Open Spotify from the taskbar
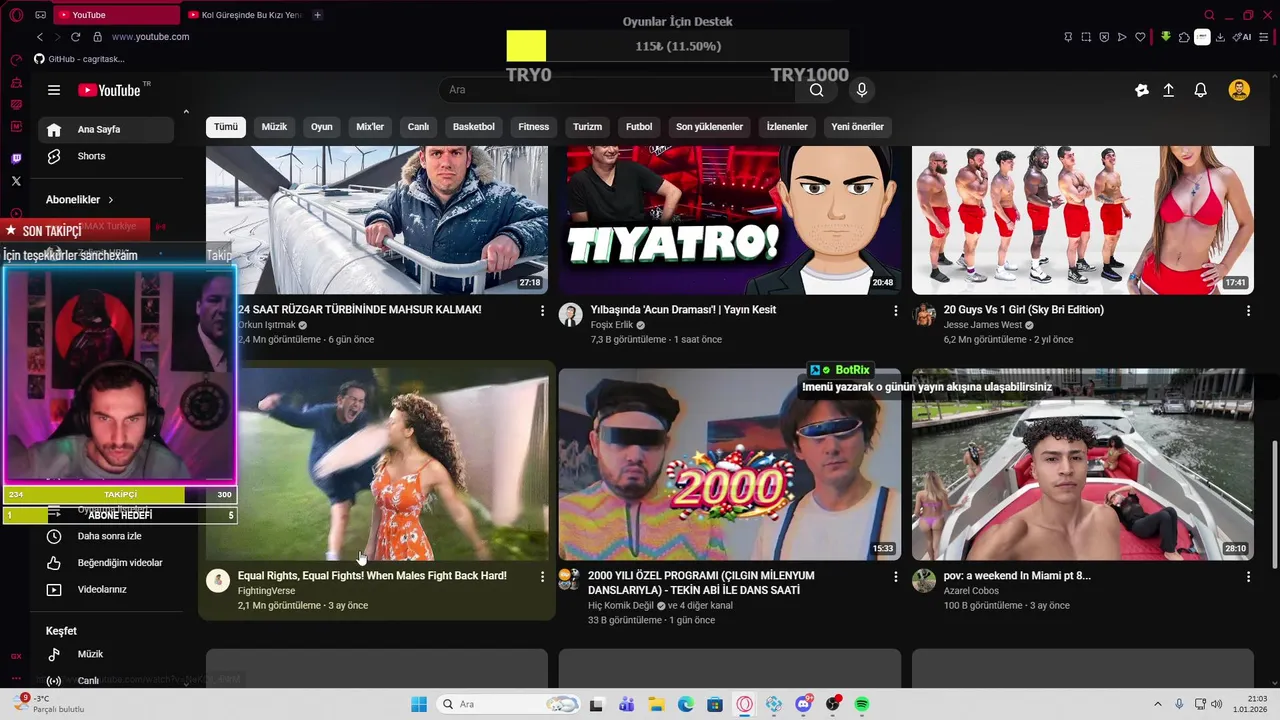 pos(862,704)
